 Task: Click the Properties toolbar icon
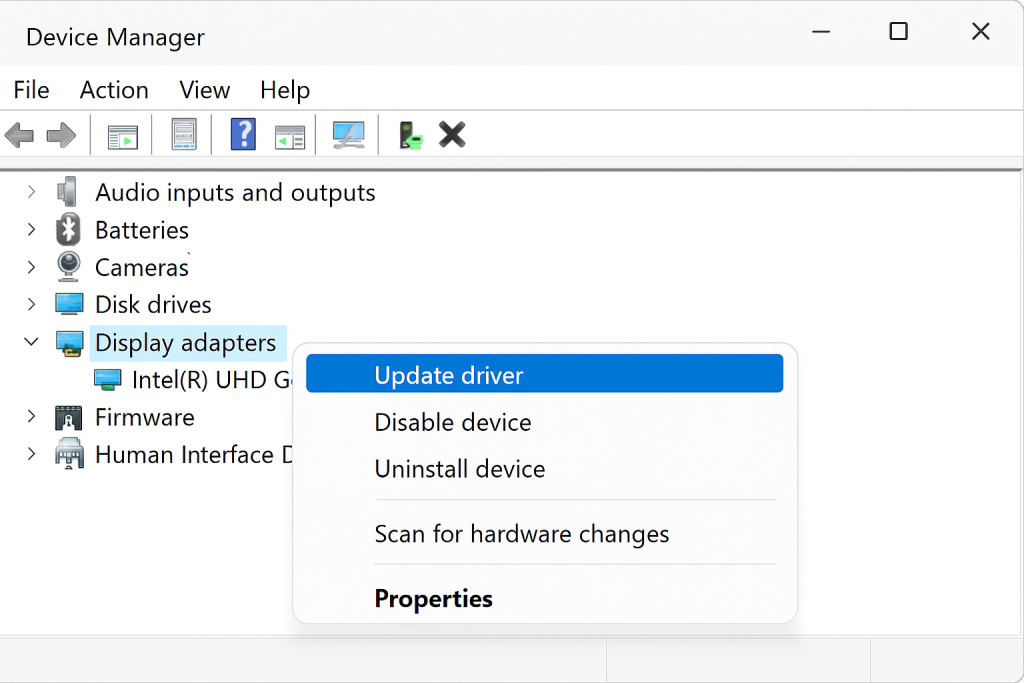184,134
